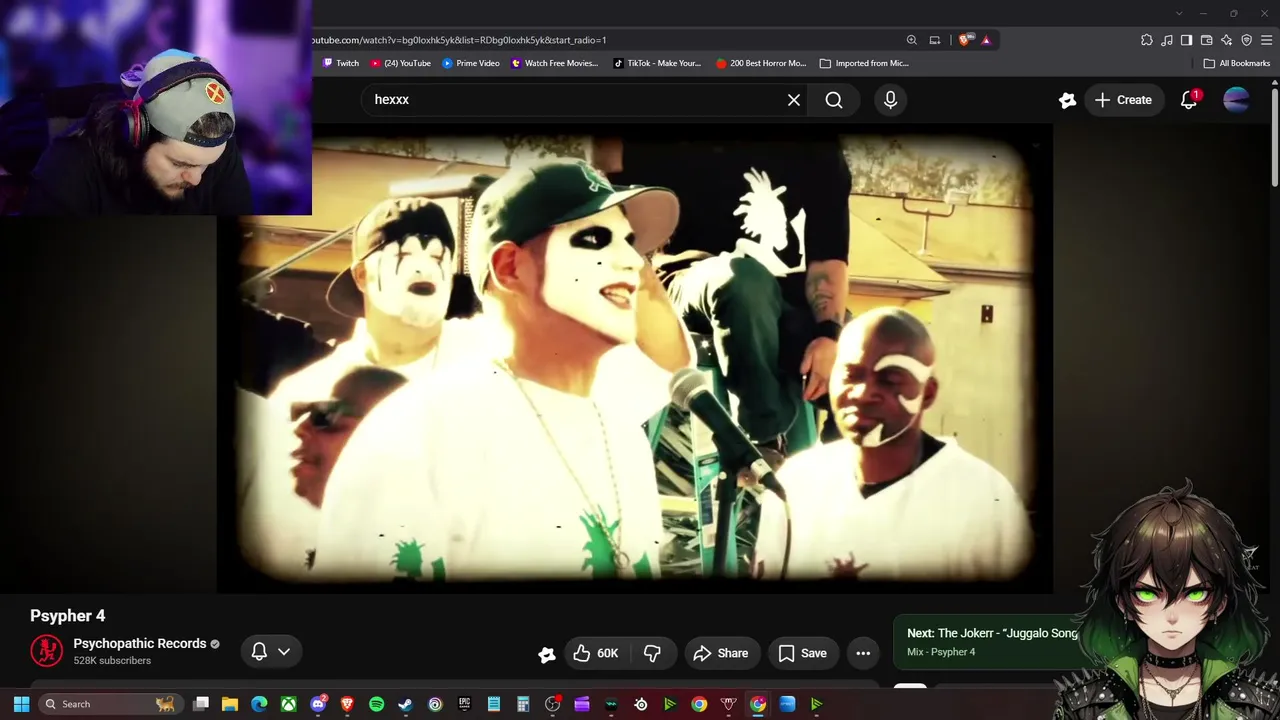1280x720 pixels.
Task: Open the Xbox app on the taskbar
Action: pos(288,704)
